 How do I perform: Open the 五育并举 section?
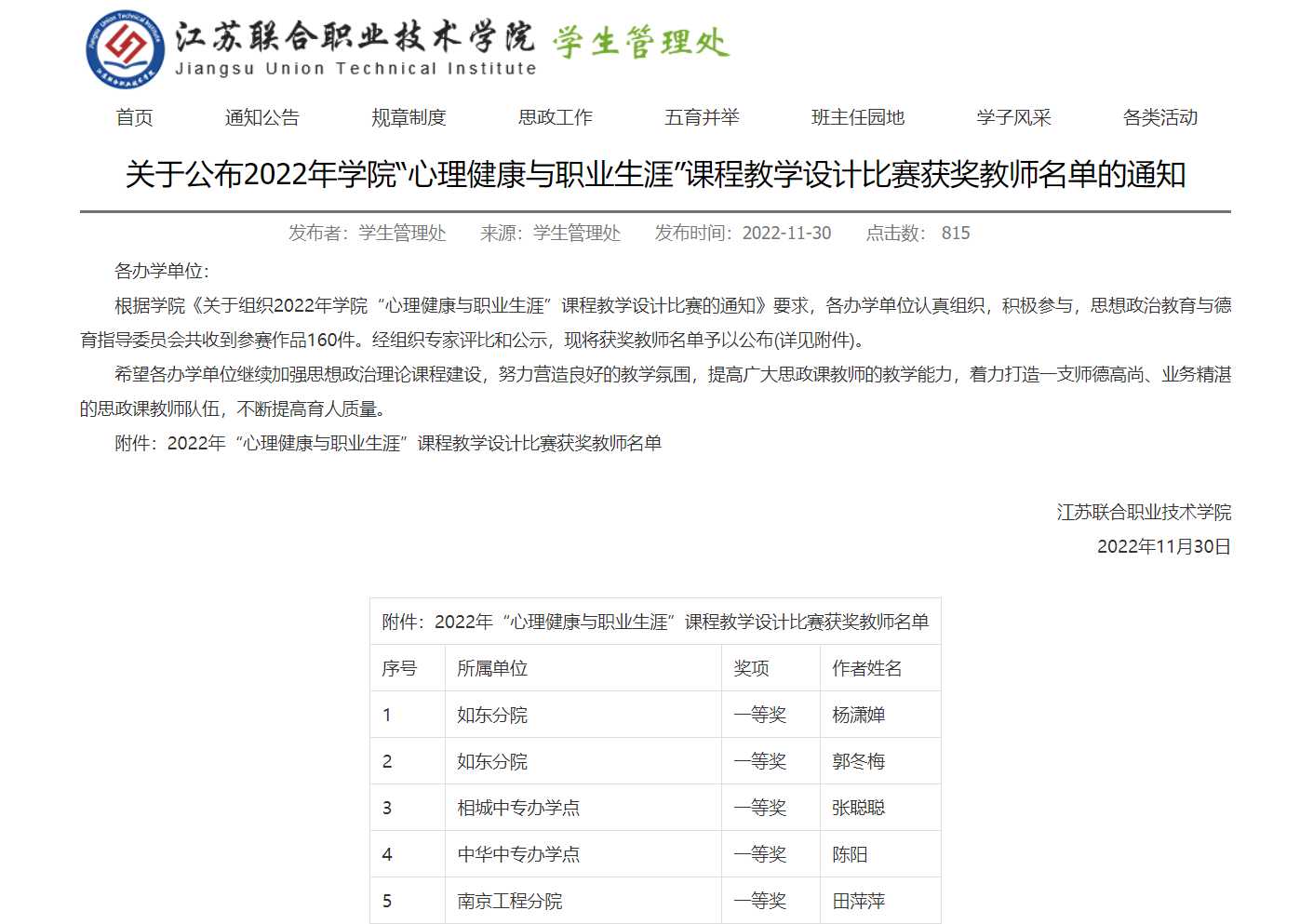pos(702,117)
